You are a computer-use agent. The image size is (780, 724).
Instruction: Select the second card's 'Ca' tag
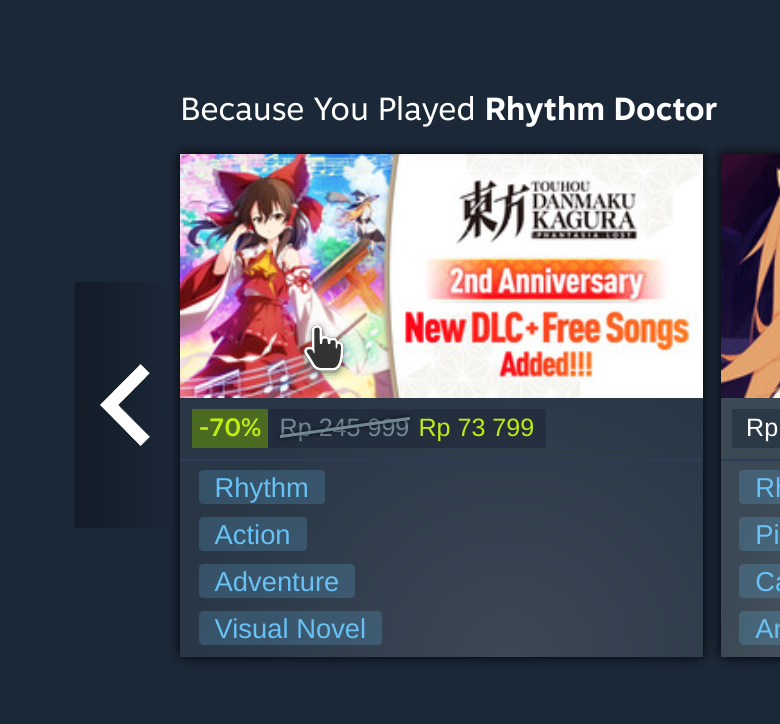click(760, 581)
